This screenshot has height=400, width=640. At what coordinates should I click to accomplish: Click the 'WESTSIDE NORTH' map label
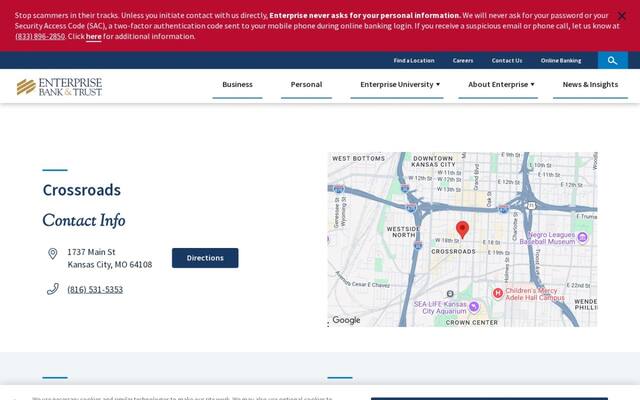(403, 232)
